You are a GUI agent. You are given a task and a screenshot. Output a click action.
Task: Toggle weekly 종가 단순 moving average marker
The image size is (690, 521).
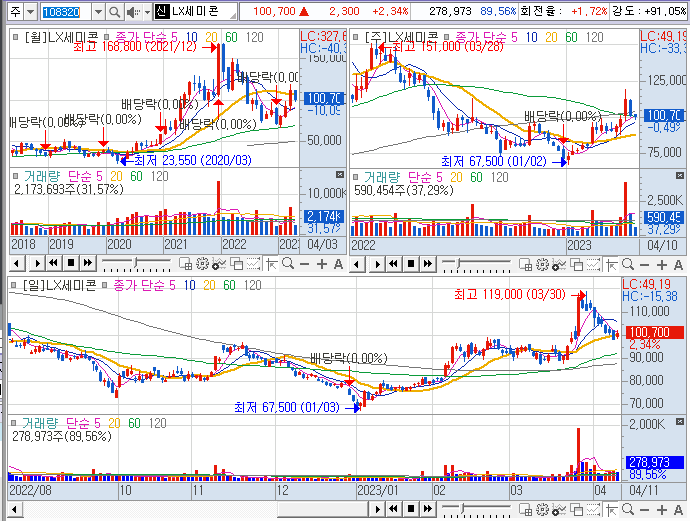tap(446, 37)
